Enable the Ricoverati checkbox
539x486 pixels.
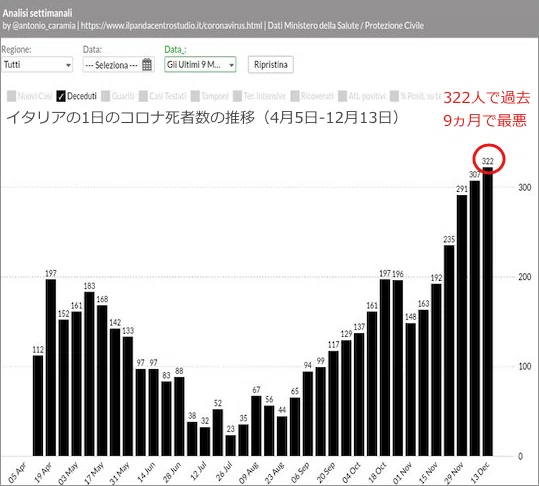coord(295,96)
